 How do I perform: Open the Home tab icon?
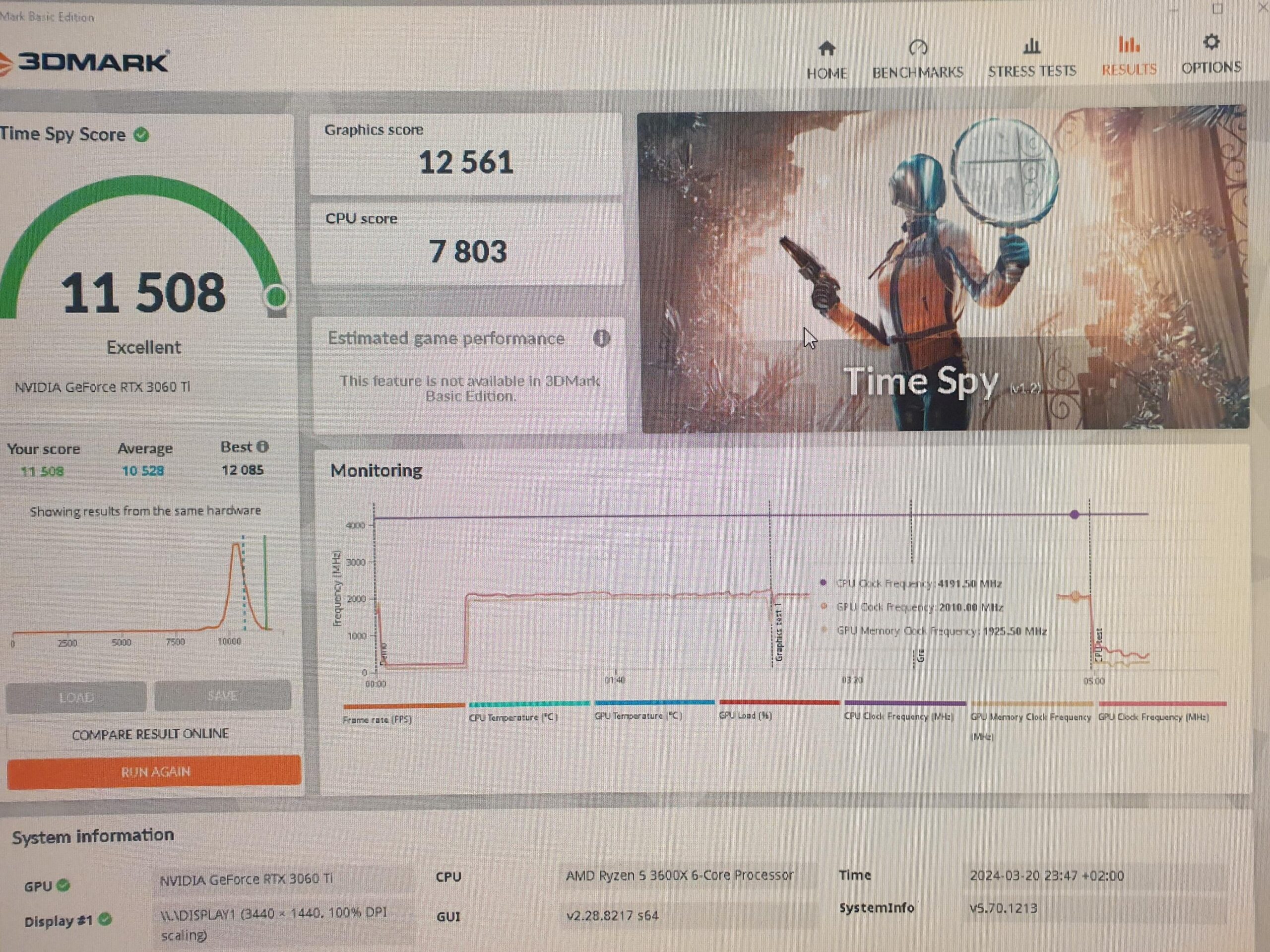826,48
